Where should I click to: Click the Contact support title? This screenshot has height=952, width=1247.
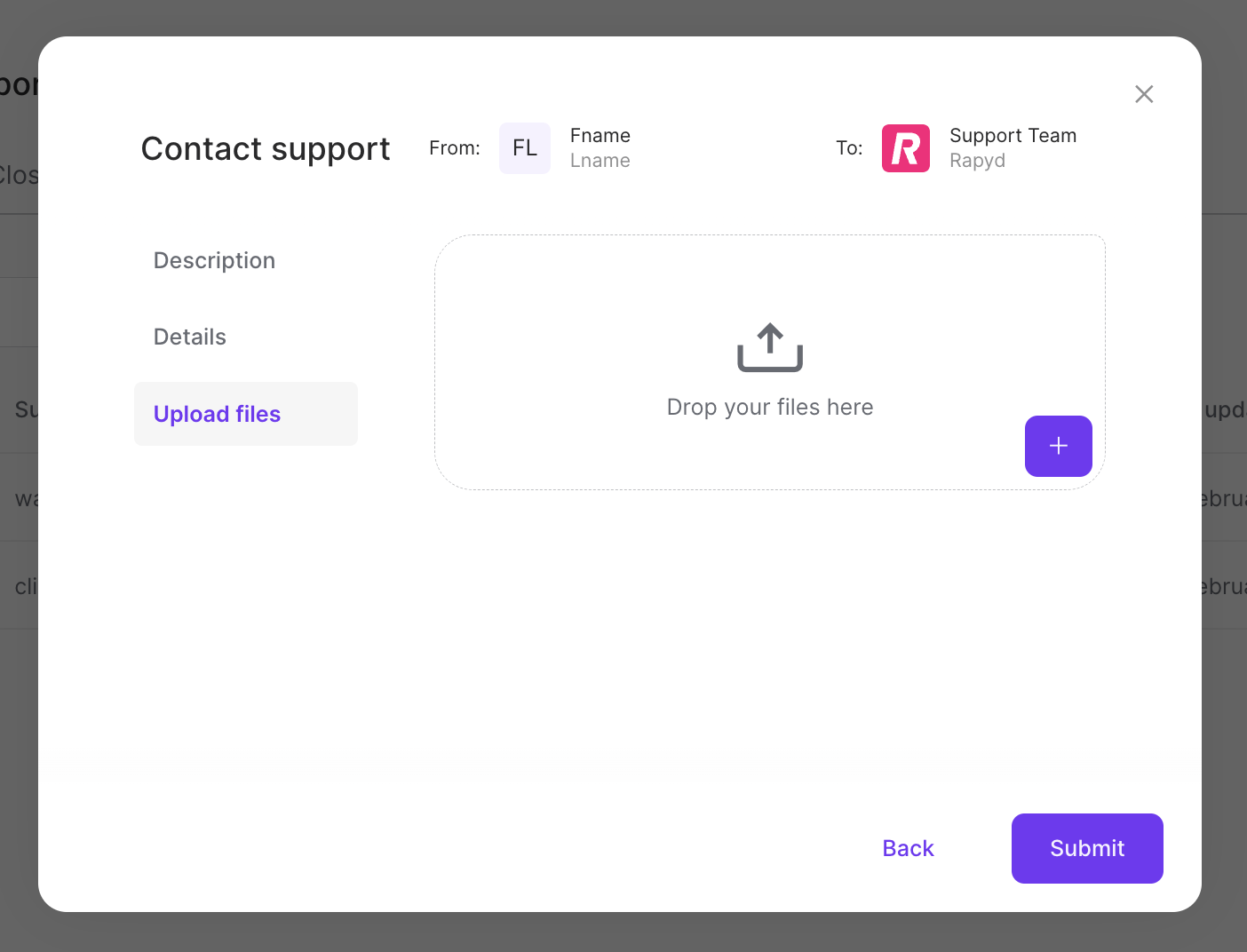[x=265, y=148]
